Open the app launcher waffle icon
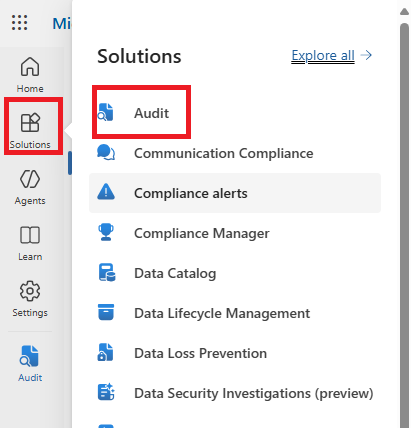 (x=19, y=23)
